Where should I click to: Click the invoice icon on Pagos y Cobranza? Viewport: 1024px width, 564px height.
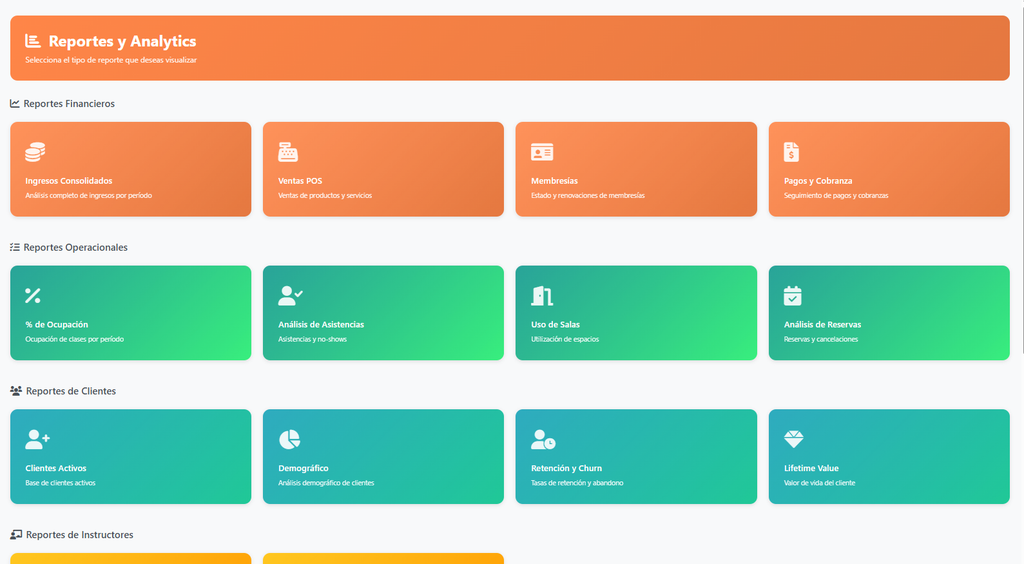coord(792,152)
